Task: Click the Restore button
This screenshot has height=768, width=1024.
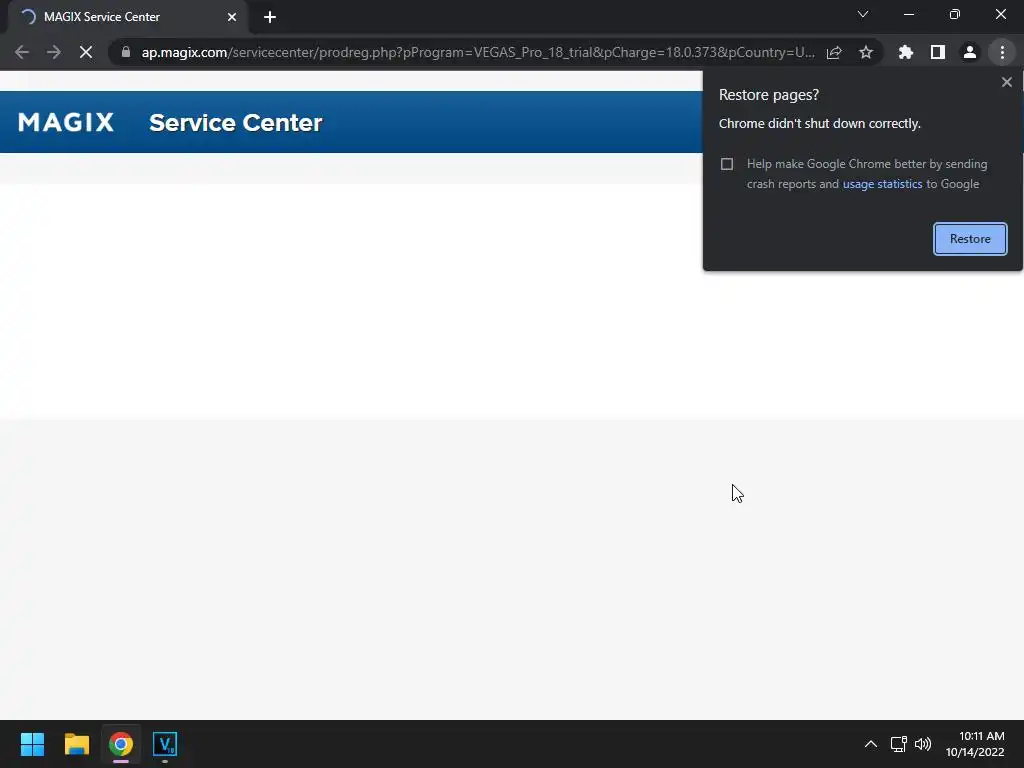Action: [970, 239]
